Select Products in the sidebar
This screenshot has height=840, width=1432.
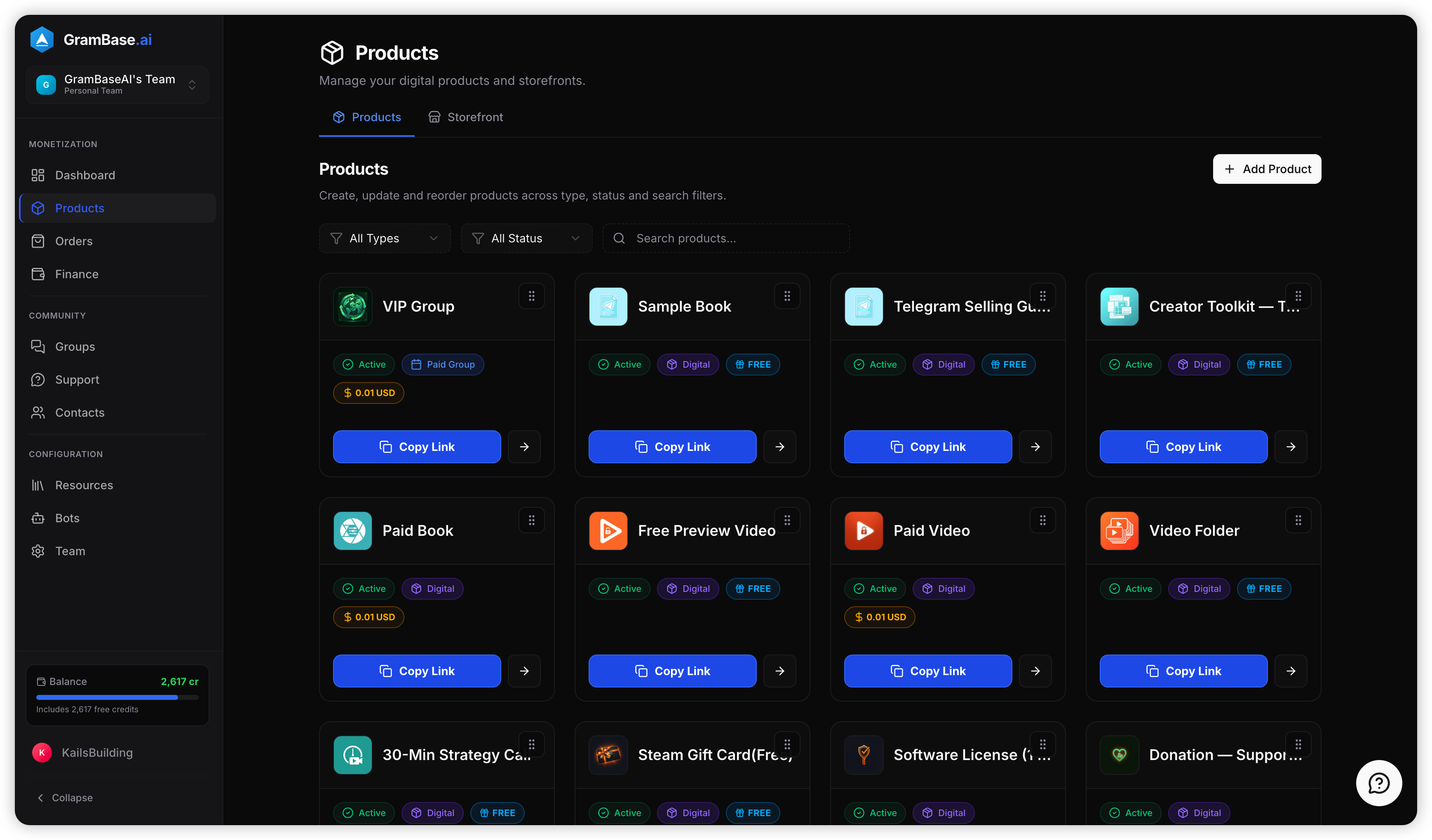[x=117, y=208]
